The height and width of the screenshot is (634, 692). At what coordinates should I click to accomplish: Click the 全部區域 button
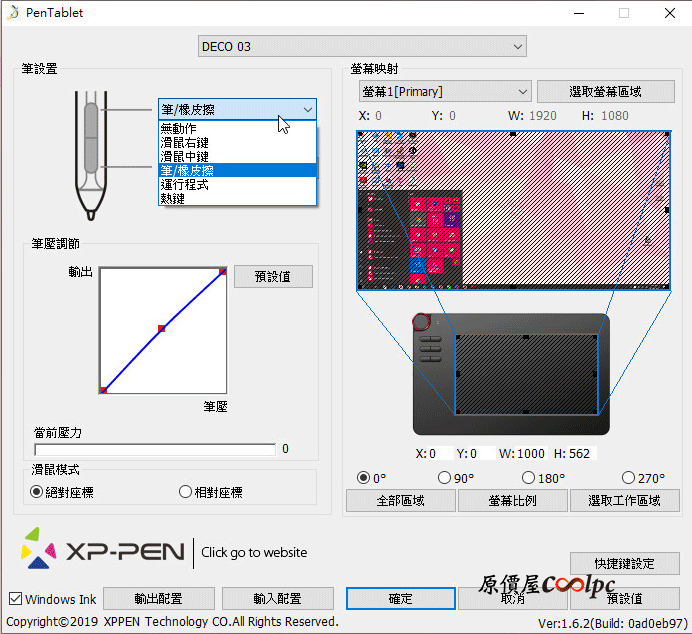coord(401,501)
